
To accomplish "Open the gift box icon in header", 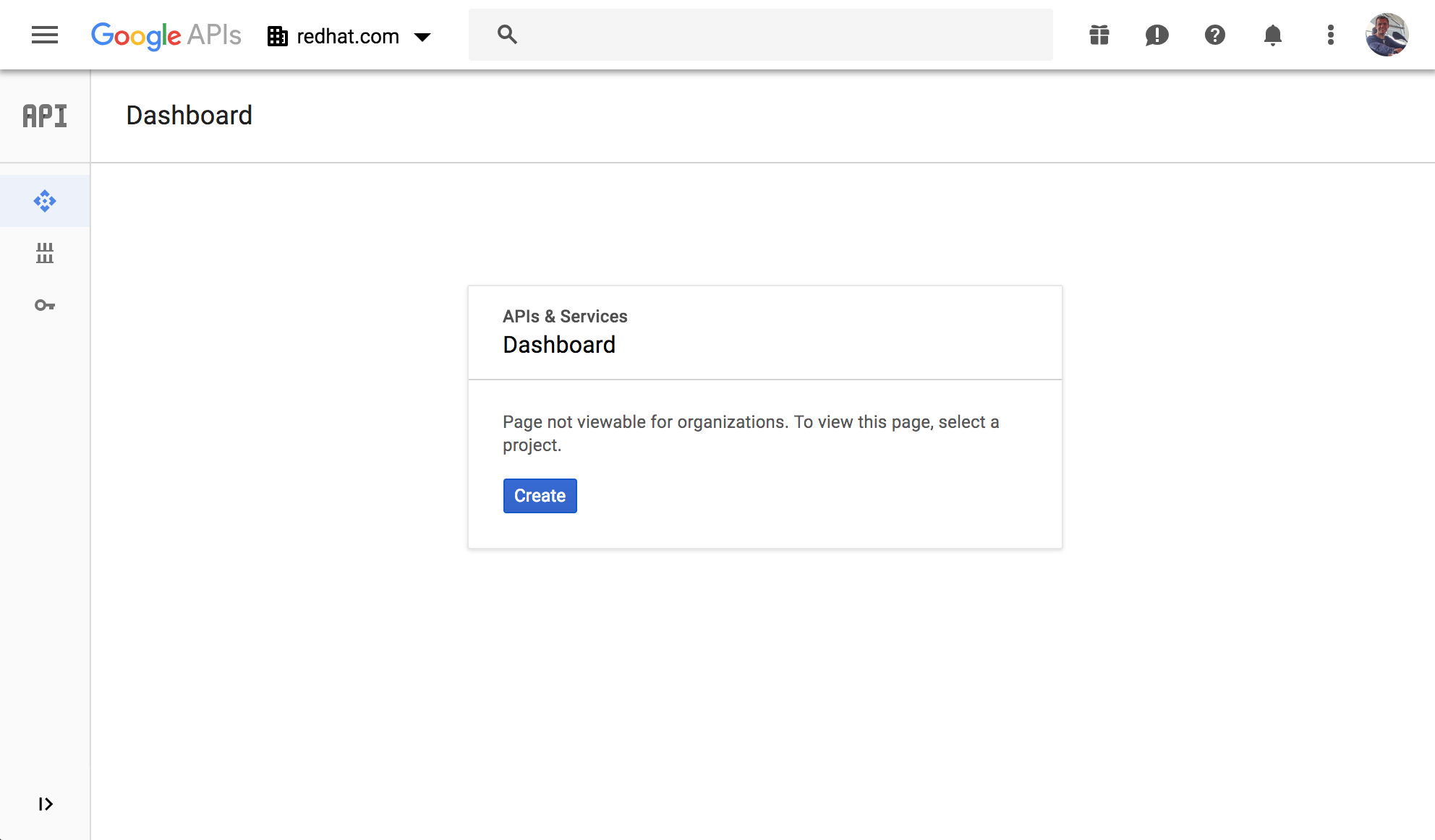I will click(1099, 35).
